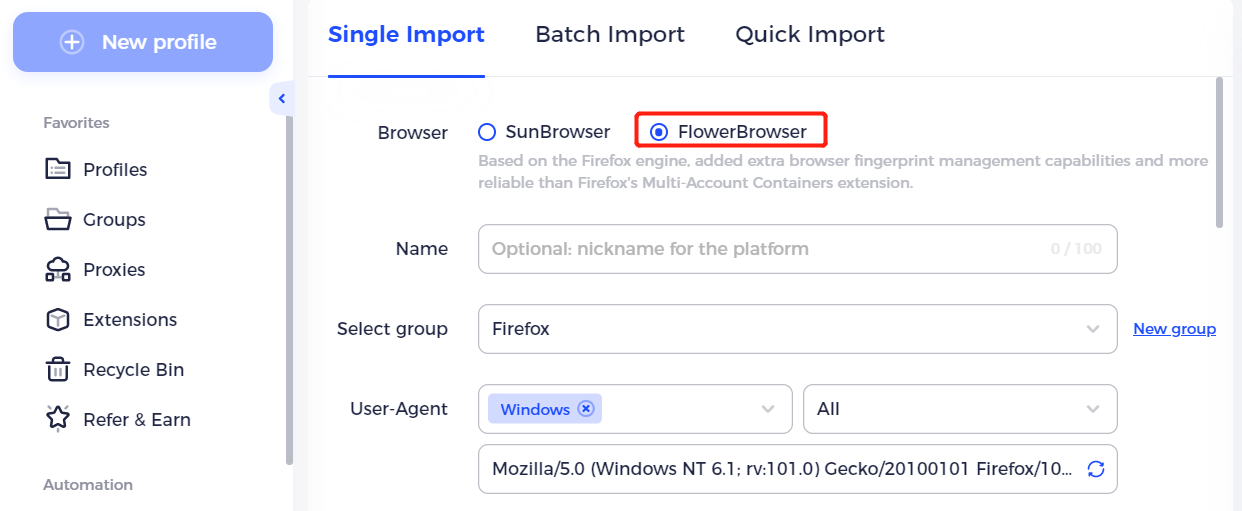Switch to the Quick Import tab
Image resolution: width=1242 pixels, height=511 pixels.
tap(810, 34)
